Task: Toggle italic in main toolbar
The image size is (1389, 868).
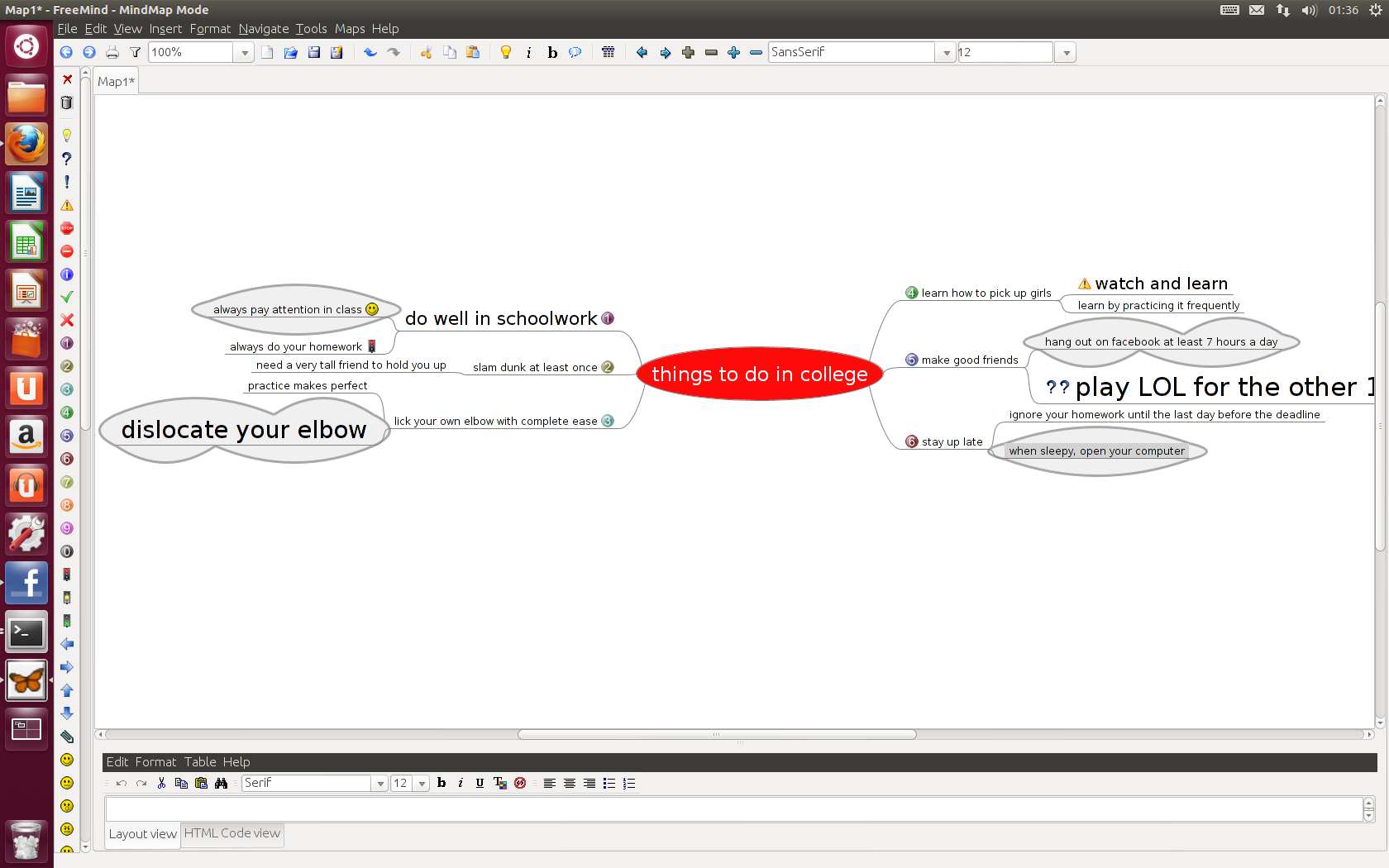Action: (x=529, y=52)
